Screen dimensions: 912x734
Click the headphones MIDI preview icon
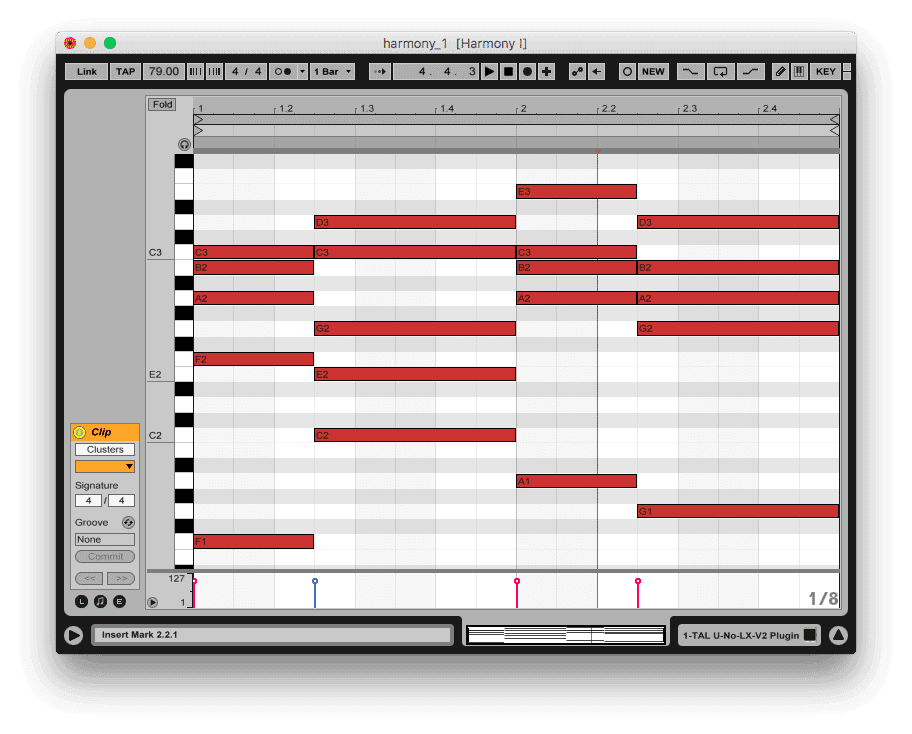[x=184, y=144]
